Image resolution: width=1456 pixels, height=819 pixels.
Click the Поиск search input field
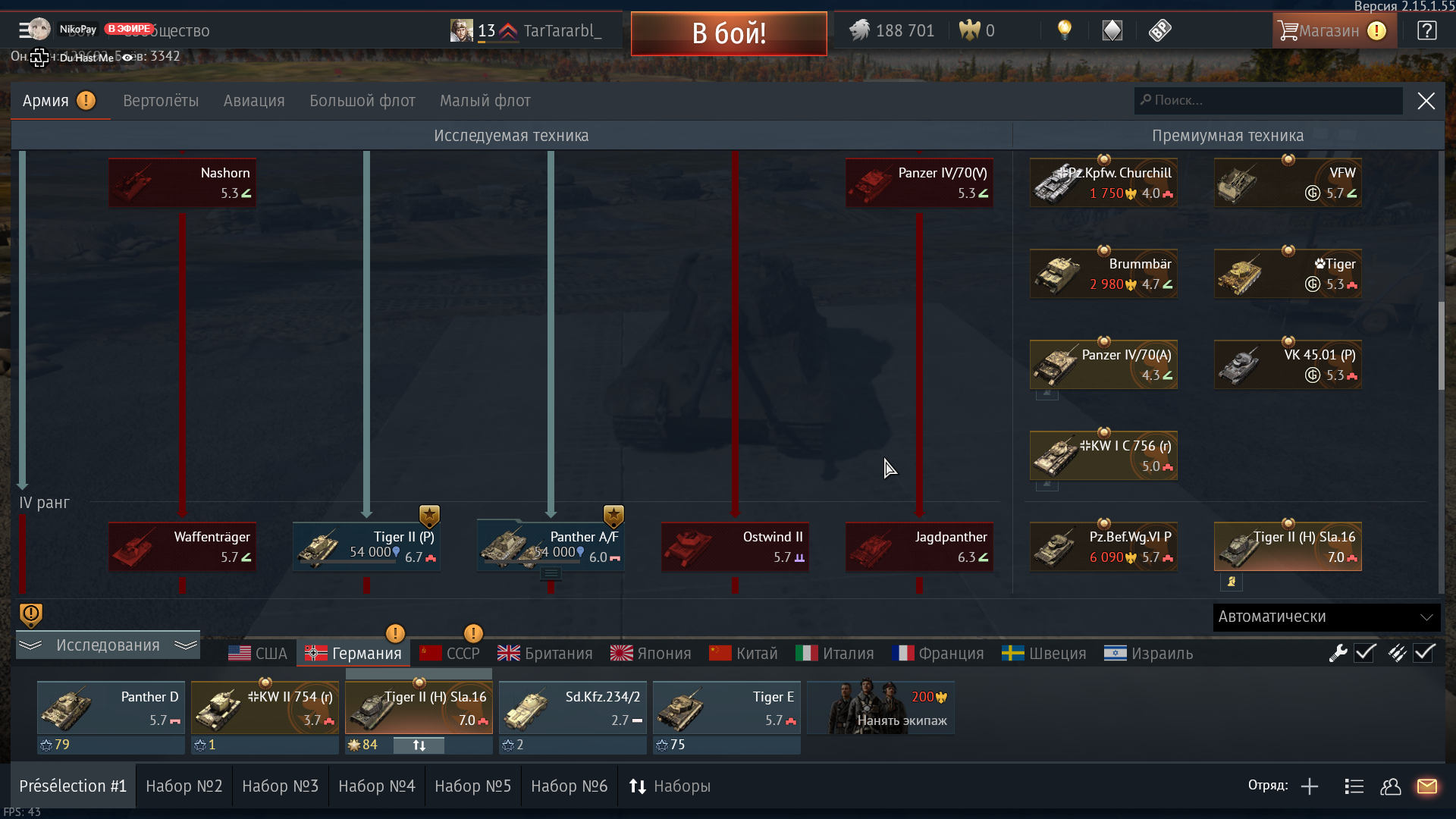pyautogui.click(x=1269, y=101)
